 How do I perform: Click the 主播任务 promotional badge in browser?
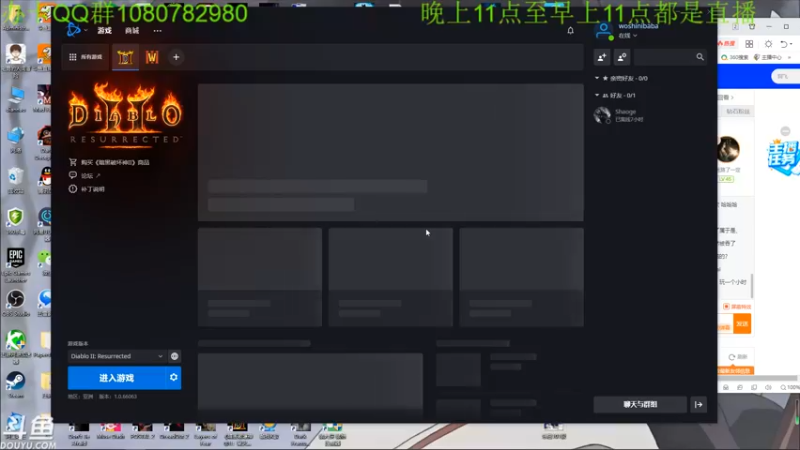point(783,157)
